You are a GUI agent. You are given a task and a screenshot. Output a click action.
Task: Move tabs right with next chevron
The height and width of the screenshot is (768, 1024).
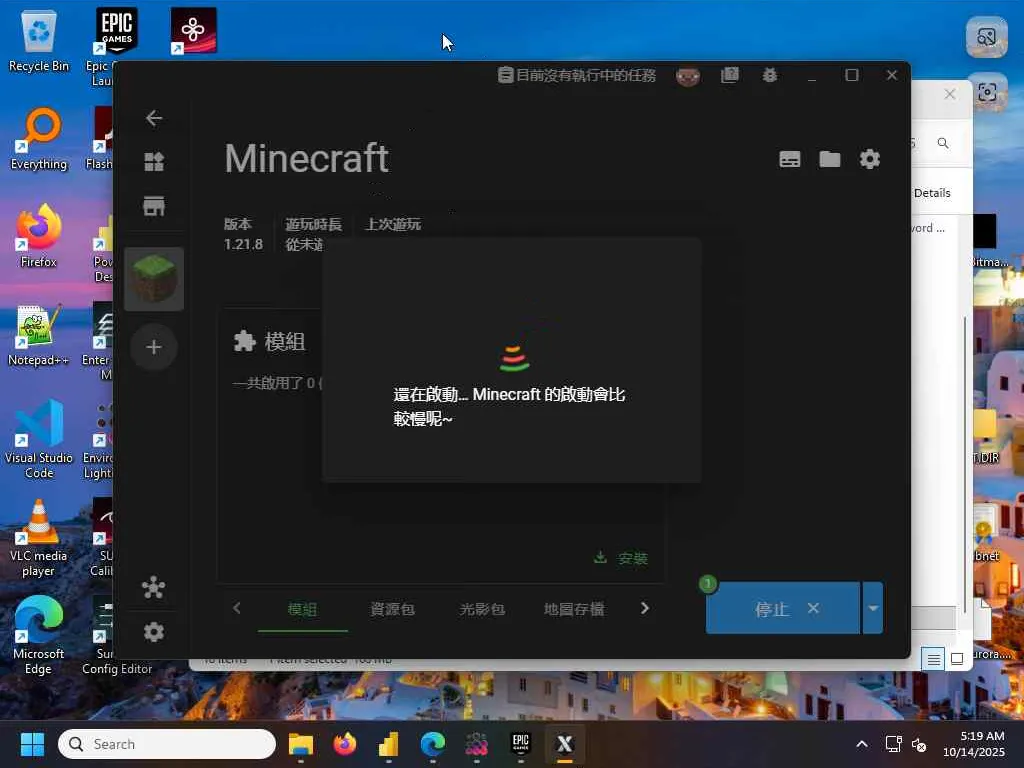click(645, 608)
